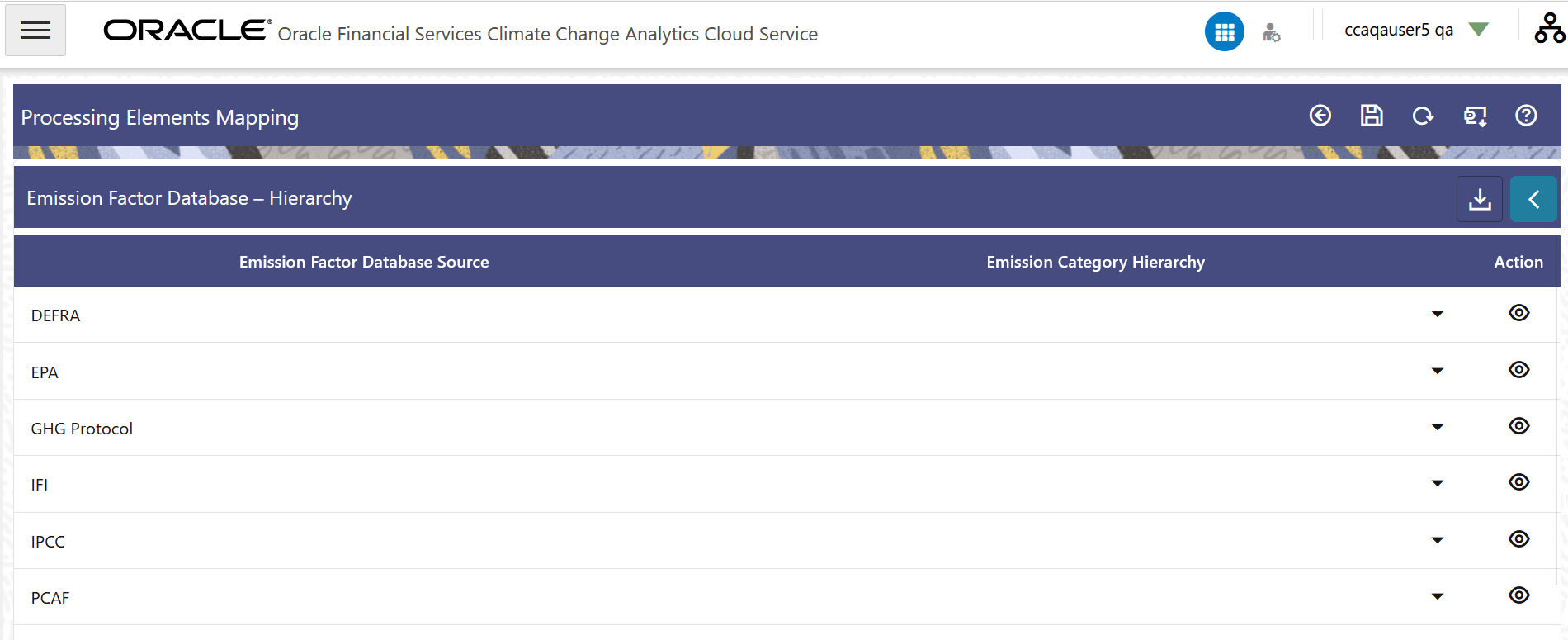The height and width of the screenshot is (640, 1568).
Task: Navigate back using the back arrow icon
Action: [1320, 116]
